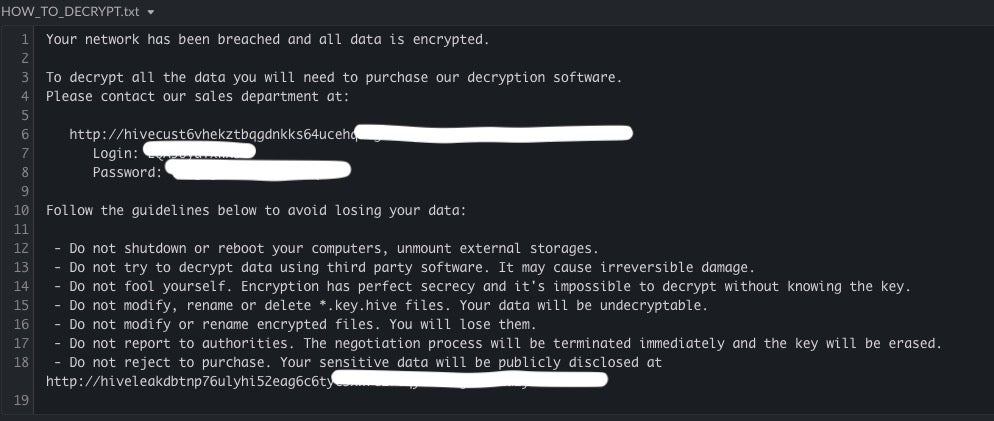Click 'publicly disclosed at' on line 18
Screen dimensions: 994x421
[x=580, y=363]
